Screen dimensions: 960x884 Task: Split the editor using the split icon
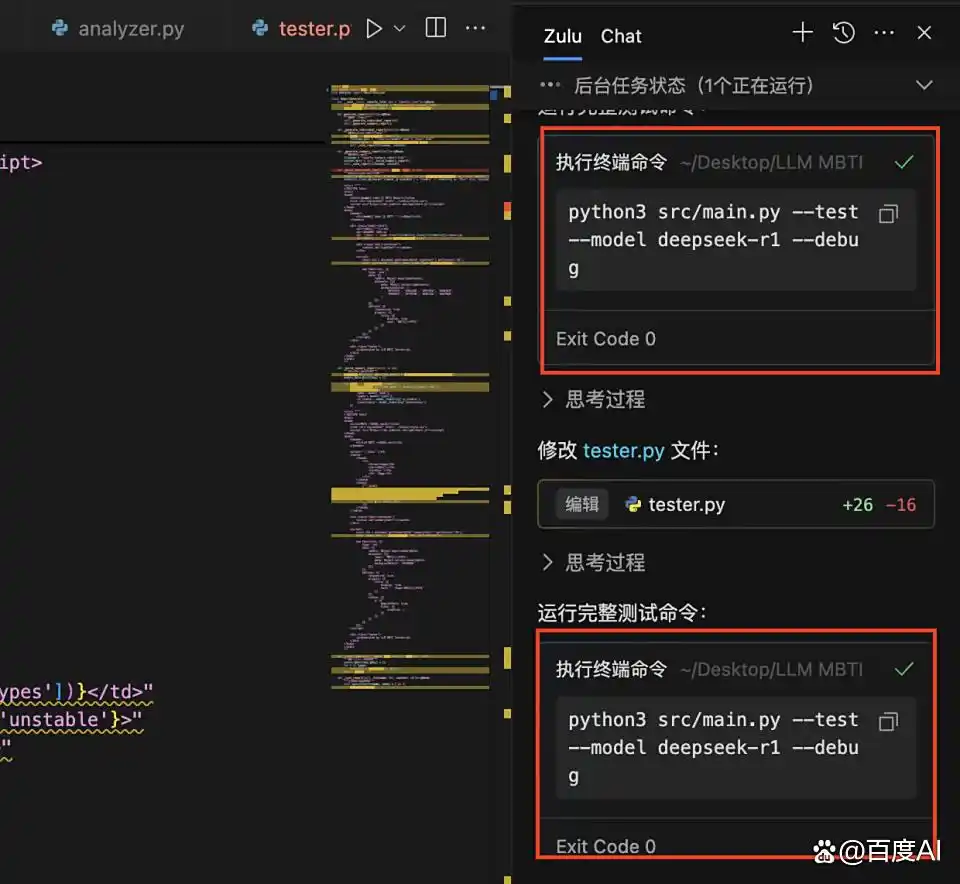434,28
